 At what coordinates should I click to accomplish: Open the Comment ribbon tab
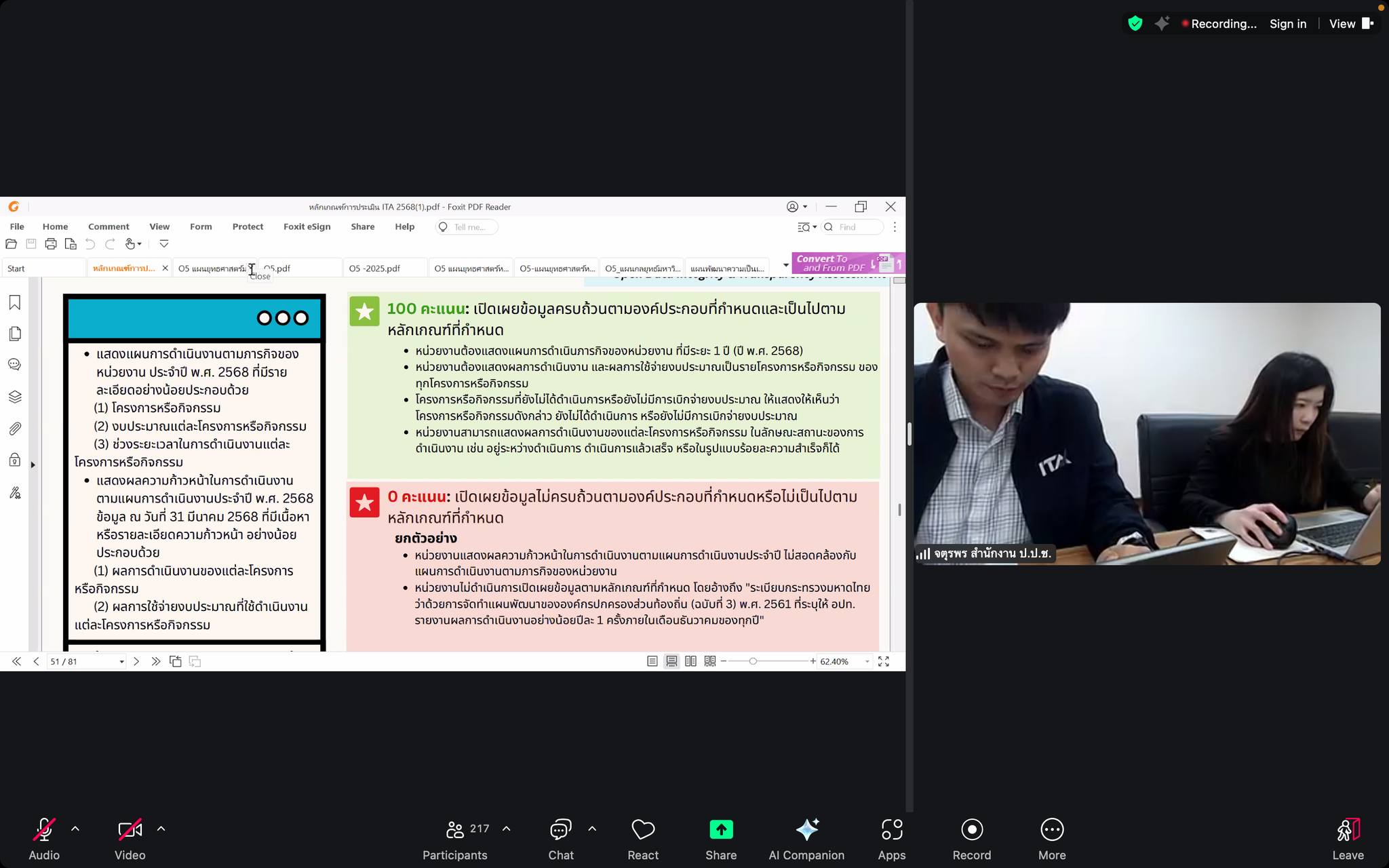point(109,226)
